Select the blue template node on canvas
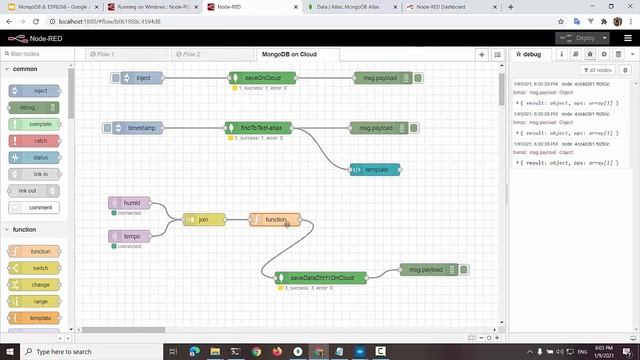 click(x=375, y=170)
